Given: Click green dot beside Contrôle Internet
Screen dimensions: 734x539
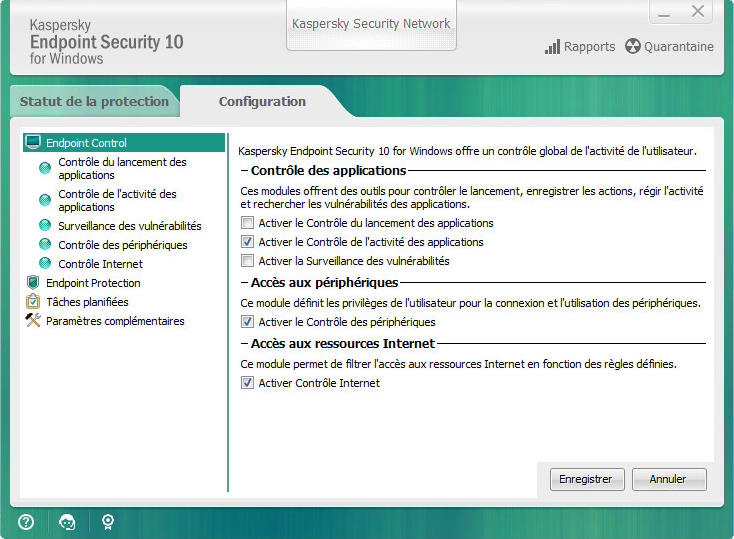Looking at the screenshot, I should [45, 263].
